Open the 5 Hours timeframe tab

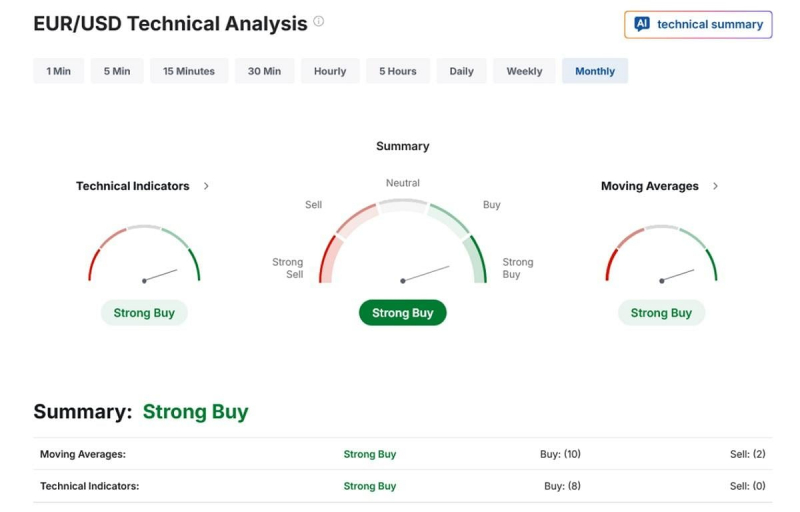[397, 71]
